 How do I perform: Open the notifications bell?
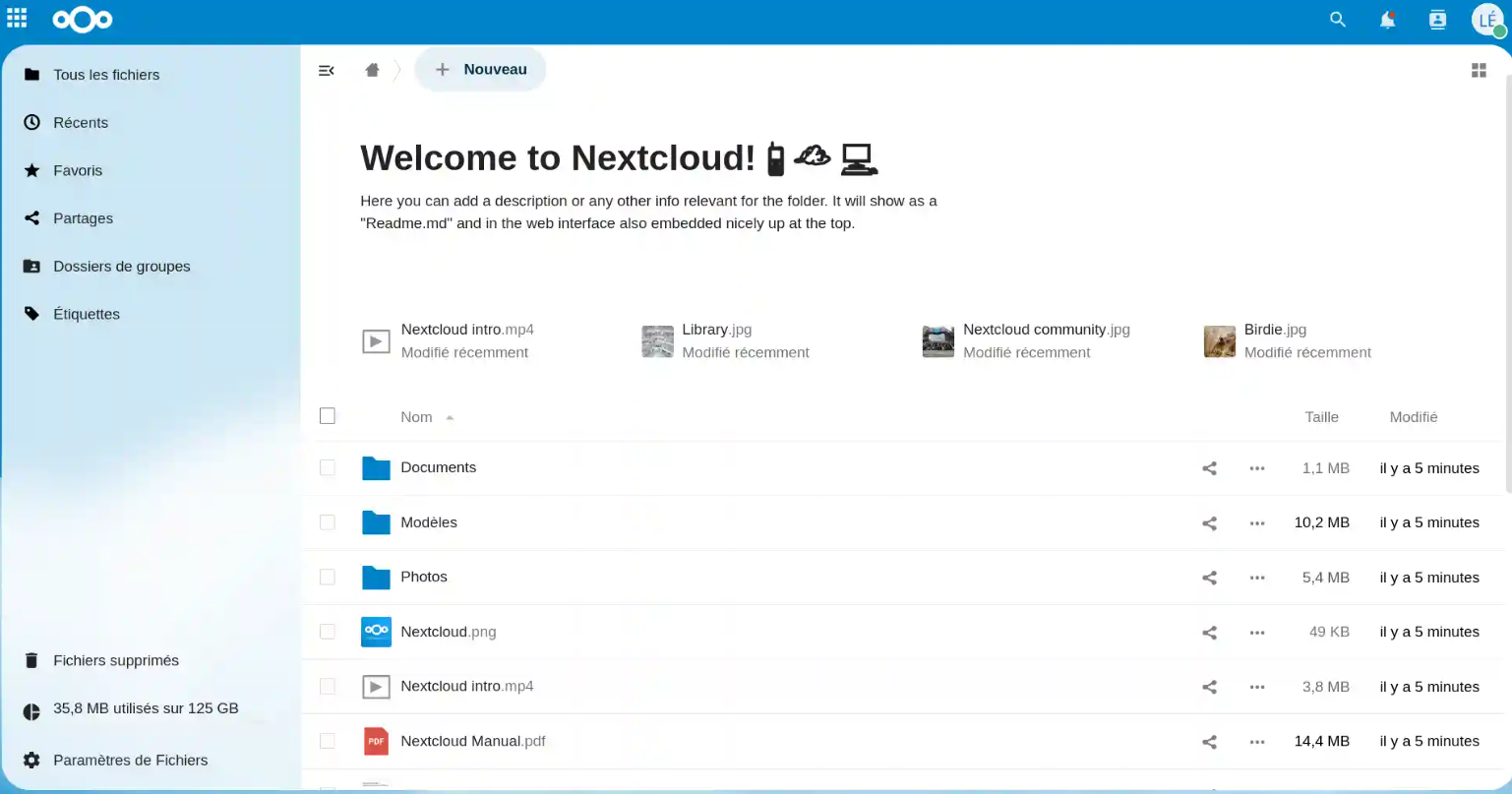(1387, 19)
